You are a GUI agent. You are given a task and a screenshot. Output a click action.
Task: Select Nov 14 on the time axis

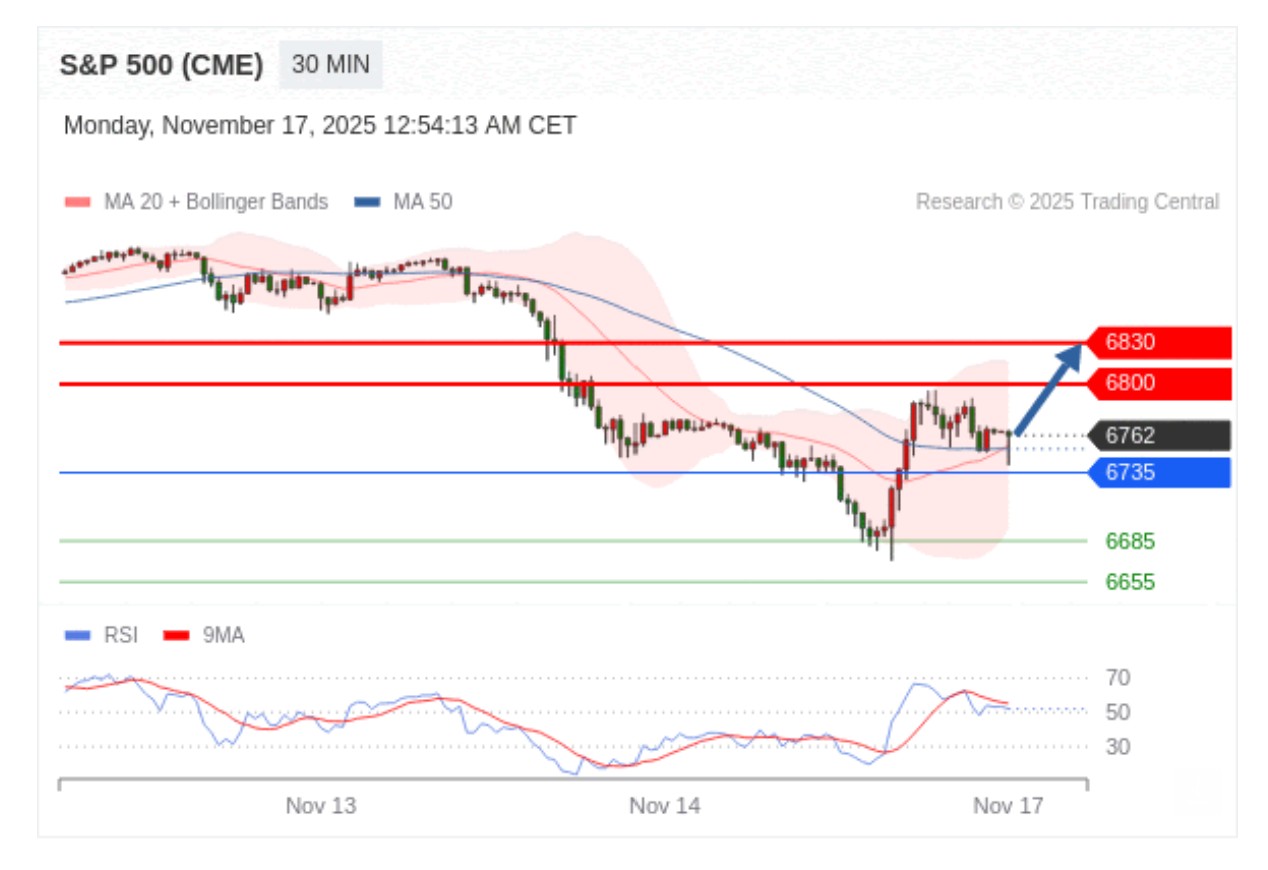tap(664, 806)
